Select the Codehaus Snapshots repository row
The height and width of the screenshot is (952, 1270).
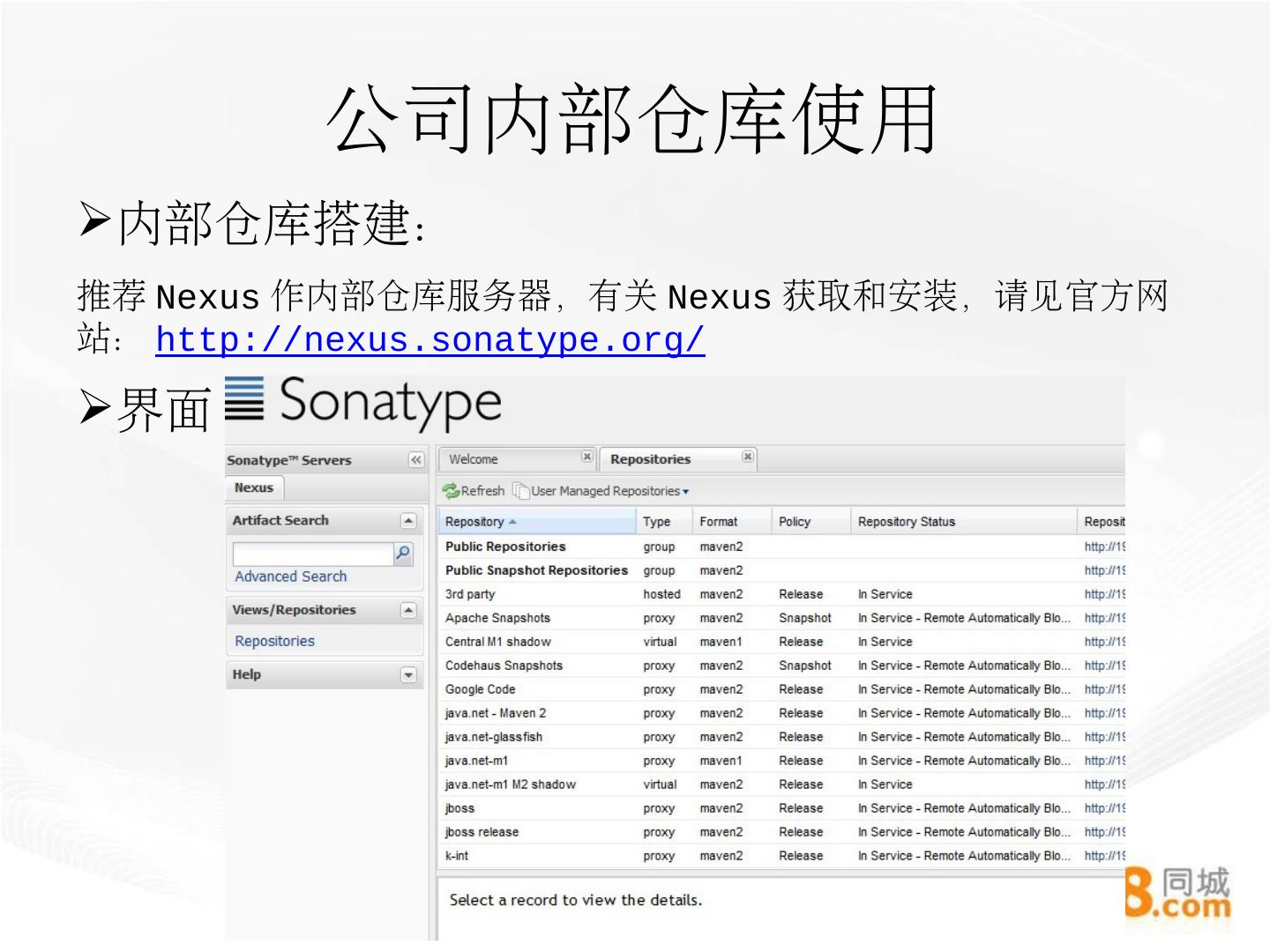point(781,666)
